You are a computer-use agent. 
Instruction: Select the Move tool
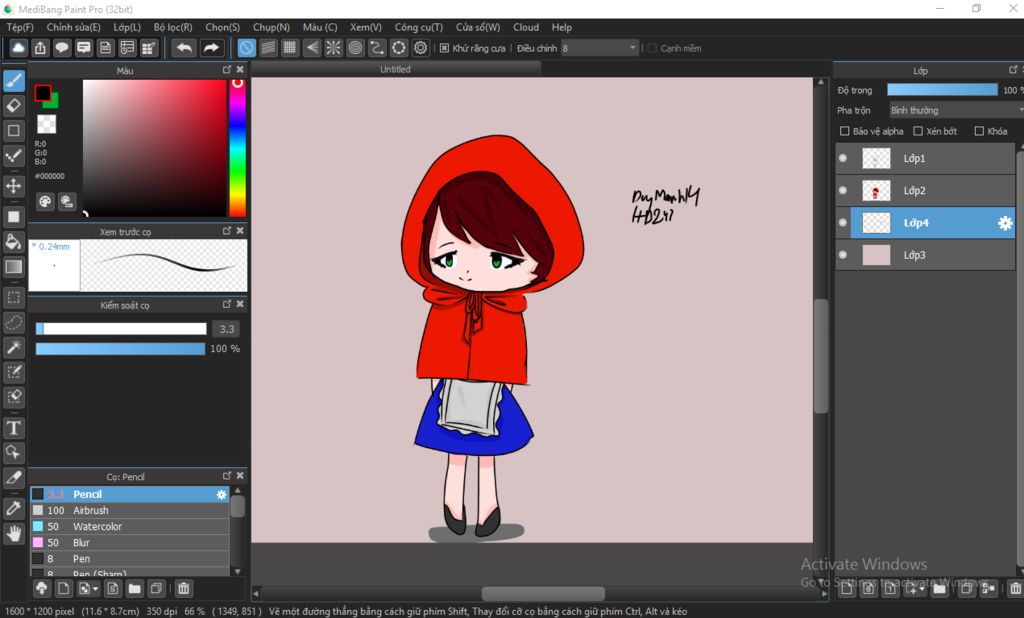point(14,186)
